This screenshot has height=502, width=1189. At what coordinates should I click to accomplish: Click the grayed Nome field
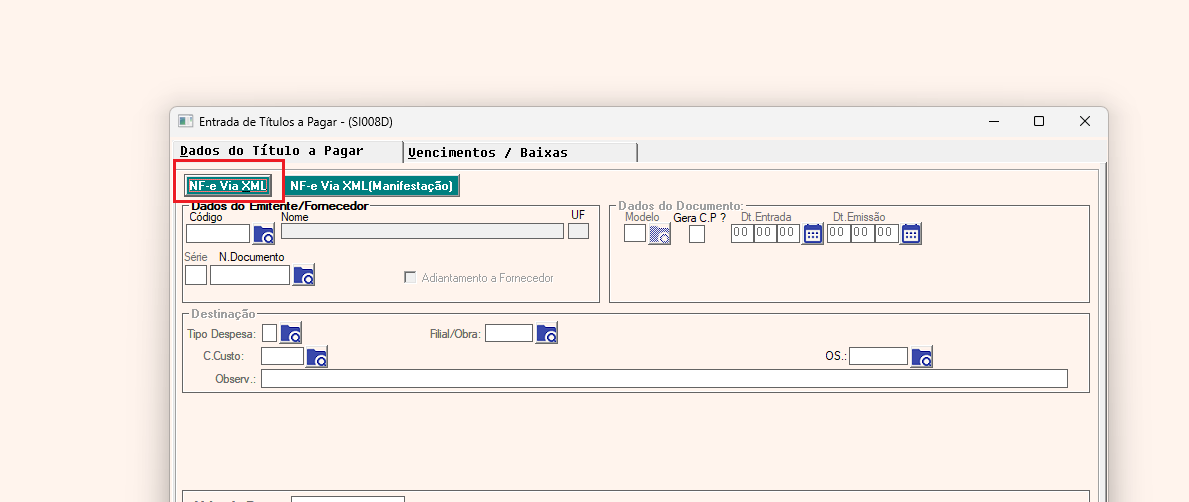point(422,231)
